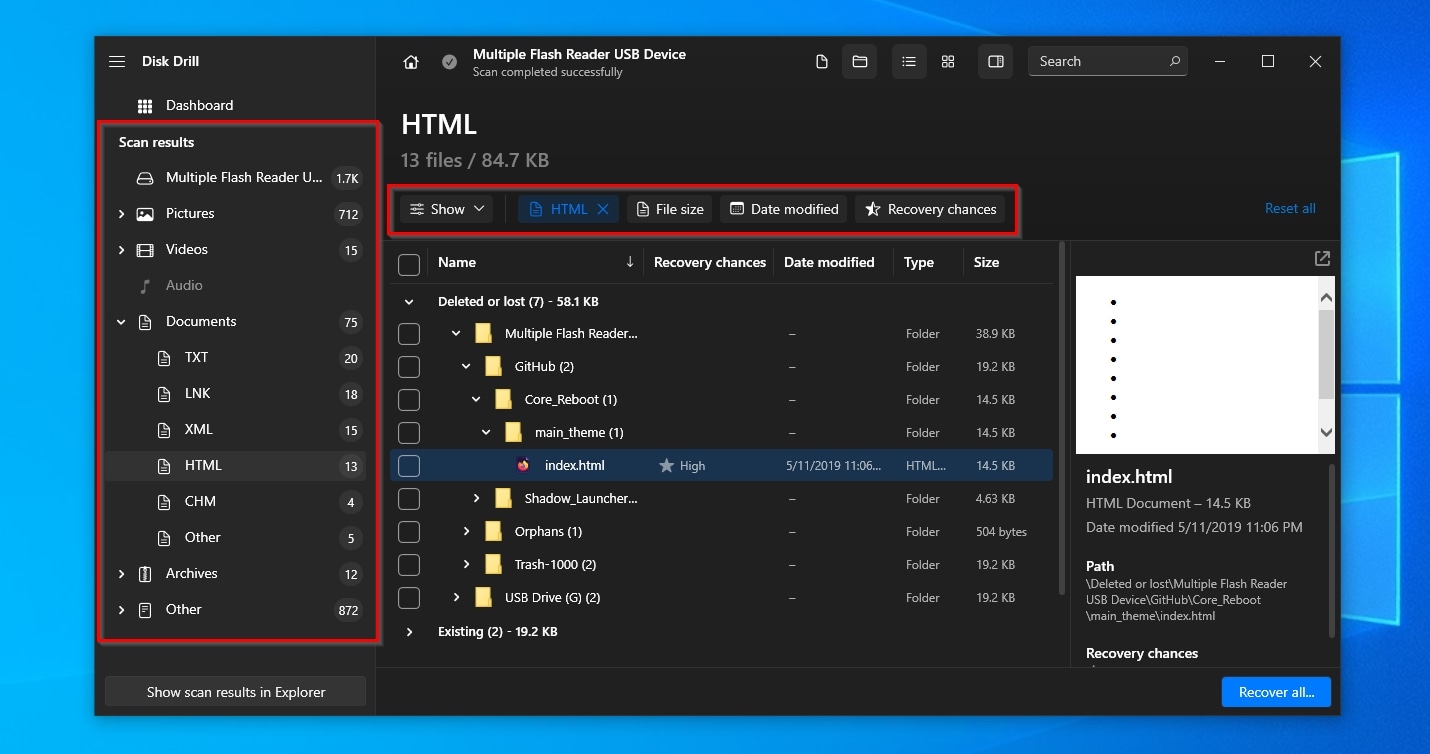Image resolution: width=1430 pixels, height=754 pixels.
Task: Sort by the Size column header
Action: [x=986, y=262]
